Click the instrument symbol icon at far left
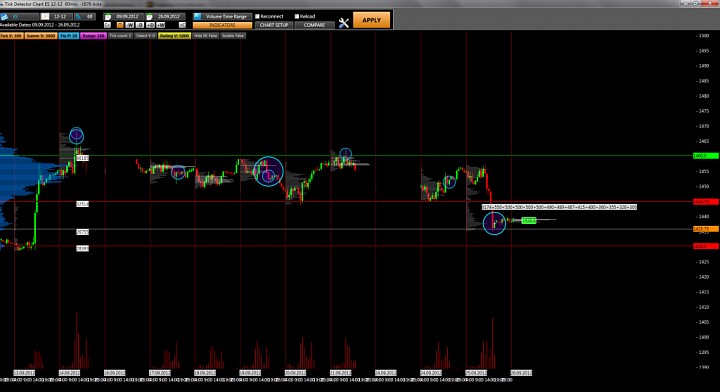The height and width of the screenshot is (392, 720). pos(4,17)
